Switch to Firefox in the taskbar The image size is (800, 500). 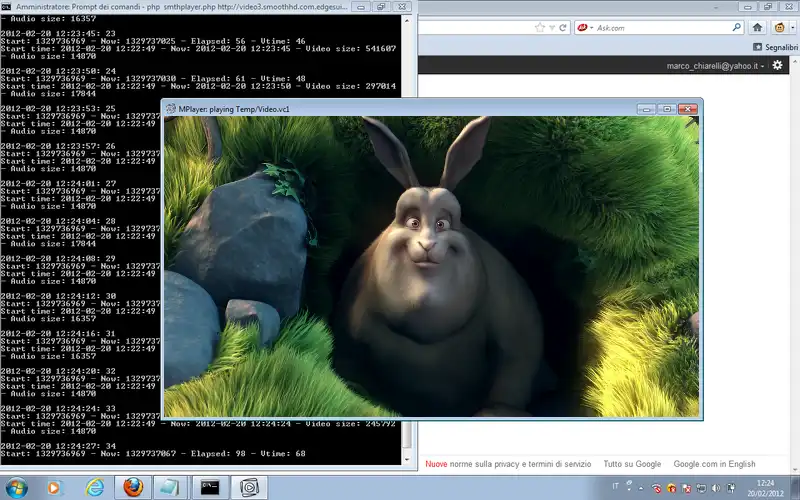(x=133, y=488)
